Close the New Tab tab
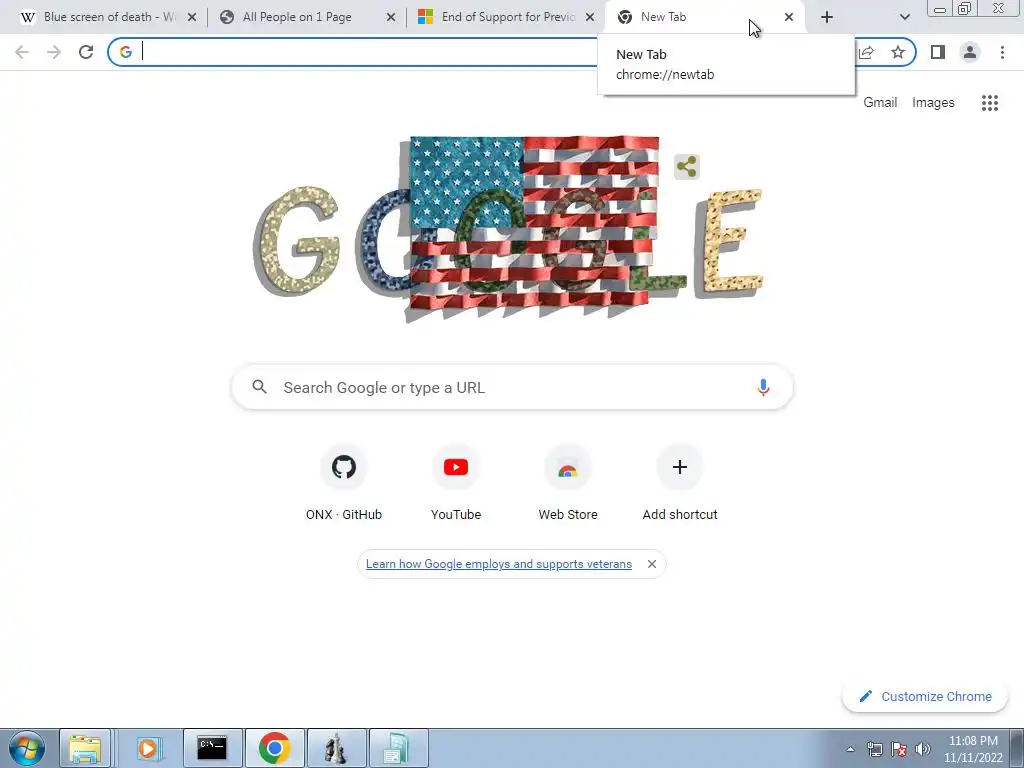The width and height of the screenshot is (1024, 768). [x=789, y=17]
